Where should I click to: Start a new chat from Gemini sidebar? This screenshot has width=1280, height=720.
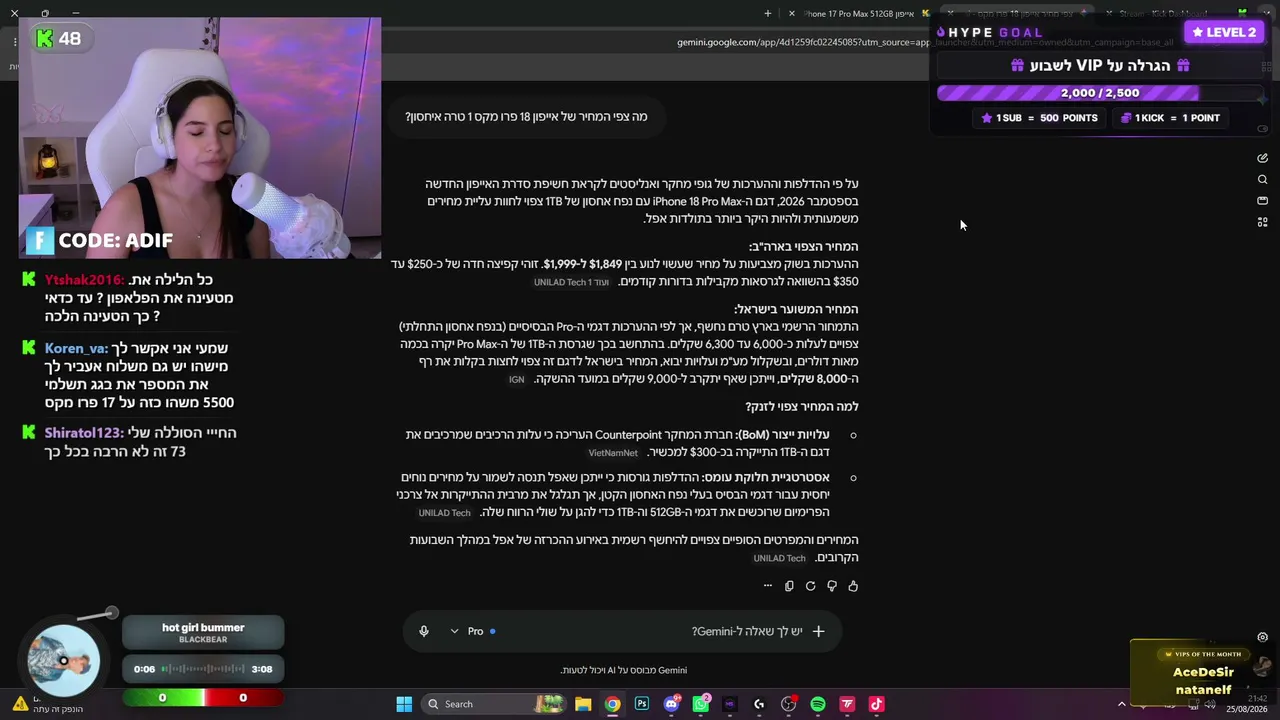(1262, 158)
